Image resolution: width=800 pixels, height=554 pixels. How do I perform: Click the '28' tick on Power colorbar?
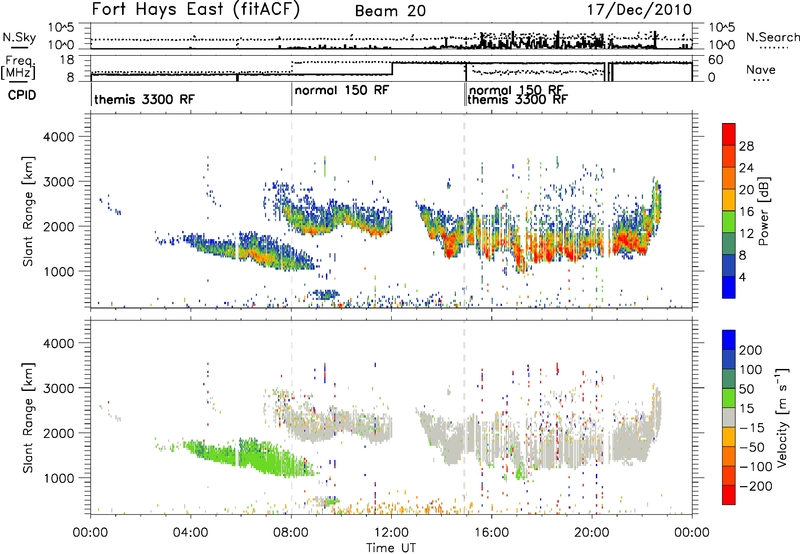746,146
